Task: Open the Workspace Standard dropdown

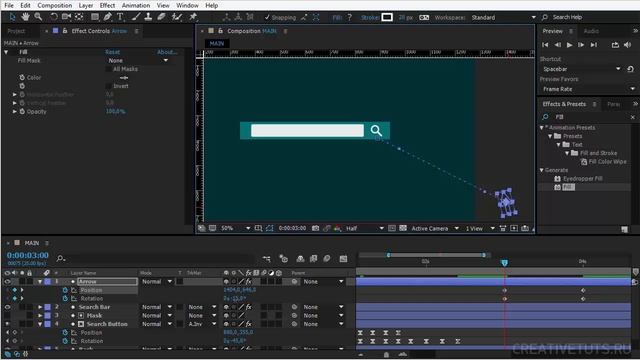Action: coord(503,18)
